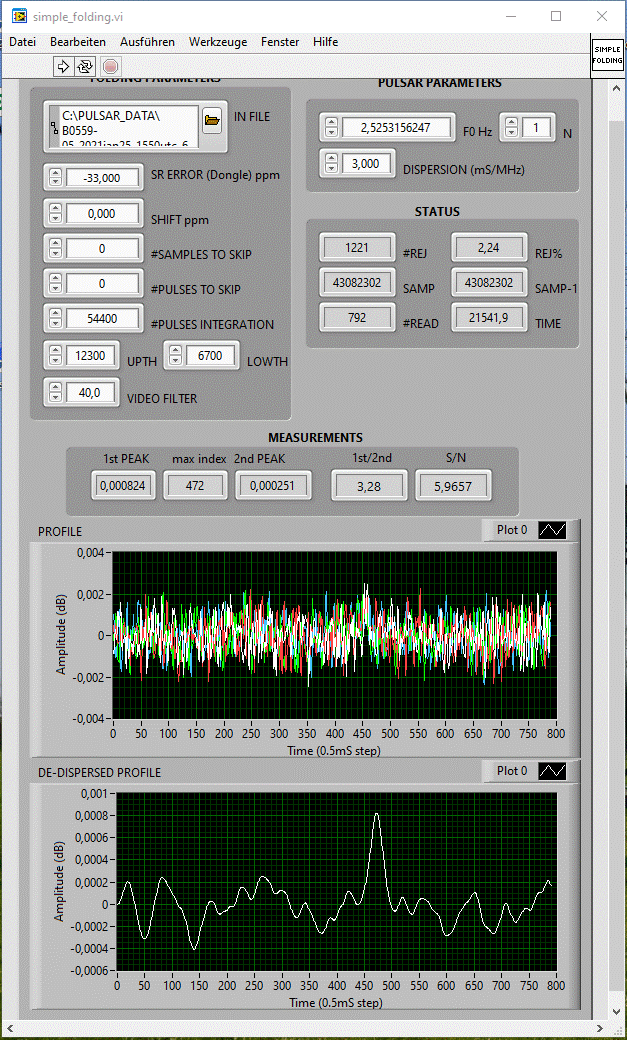Click the SR ERROR ppm value field
Screen dimensions: 627x1040
click(103, 178)
